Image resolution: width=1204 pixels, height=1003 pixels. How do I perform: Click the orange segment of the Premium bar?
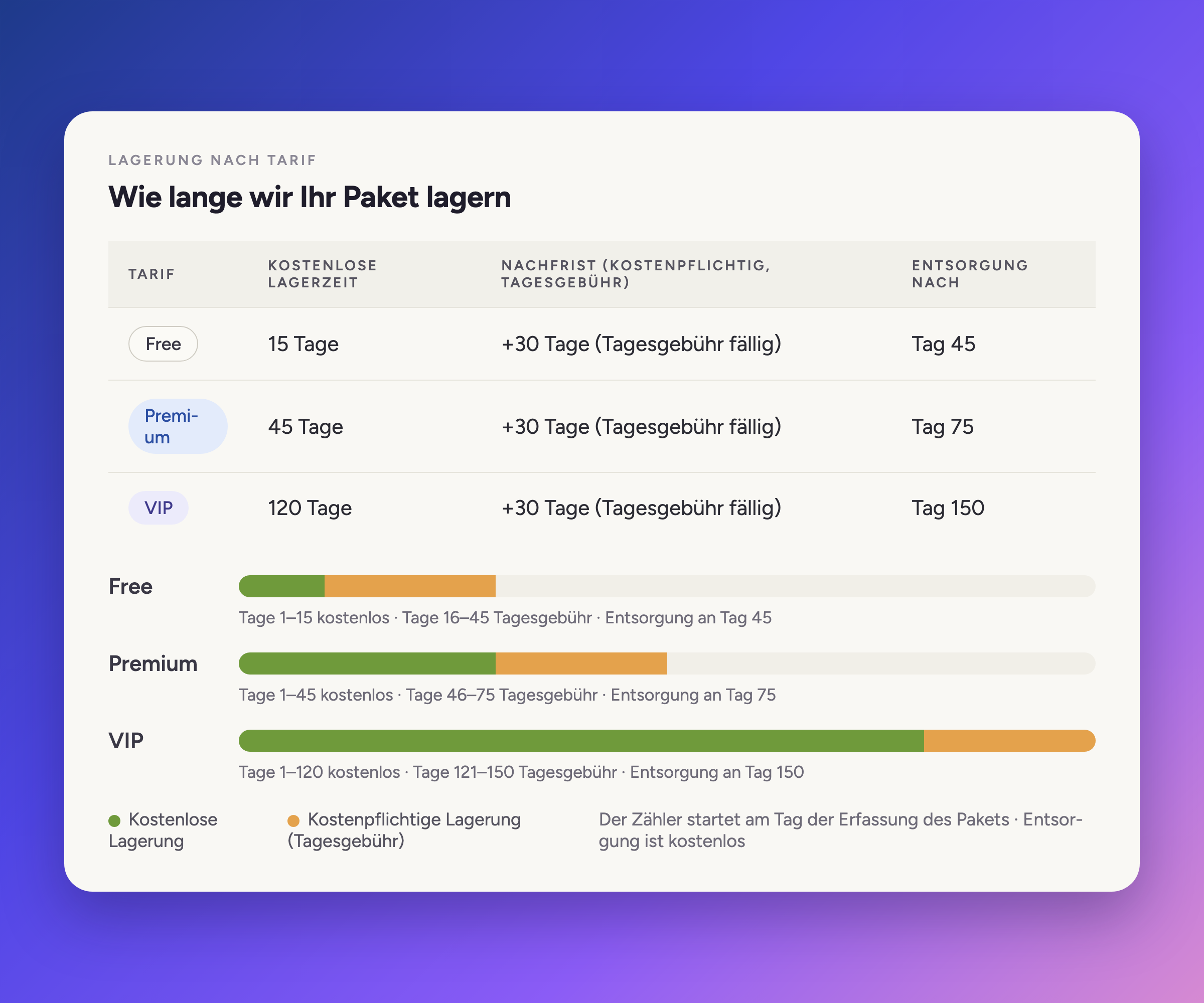point(581,663)
